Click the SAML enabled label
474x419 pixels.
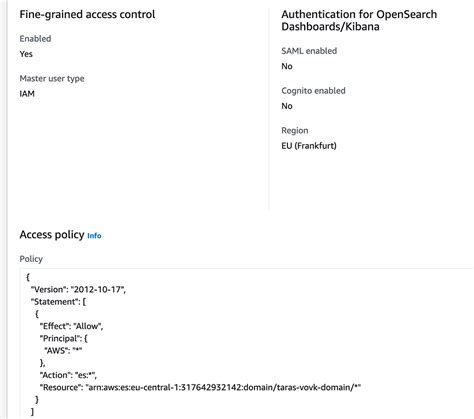[309, 51]
